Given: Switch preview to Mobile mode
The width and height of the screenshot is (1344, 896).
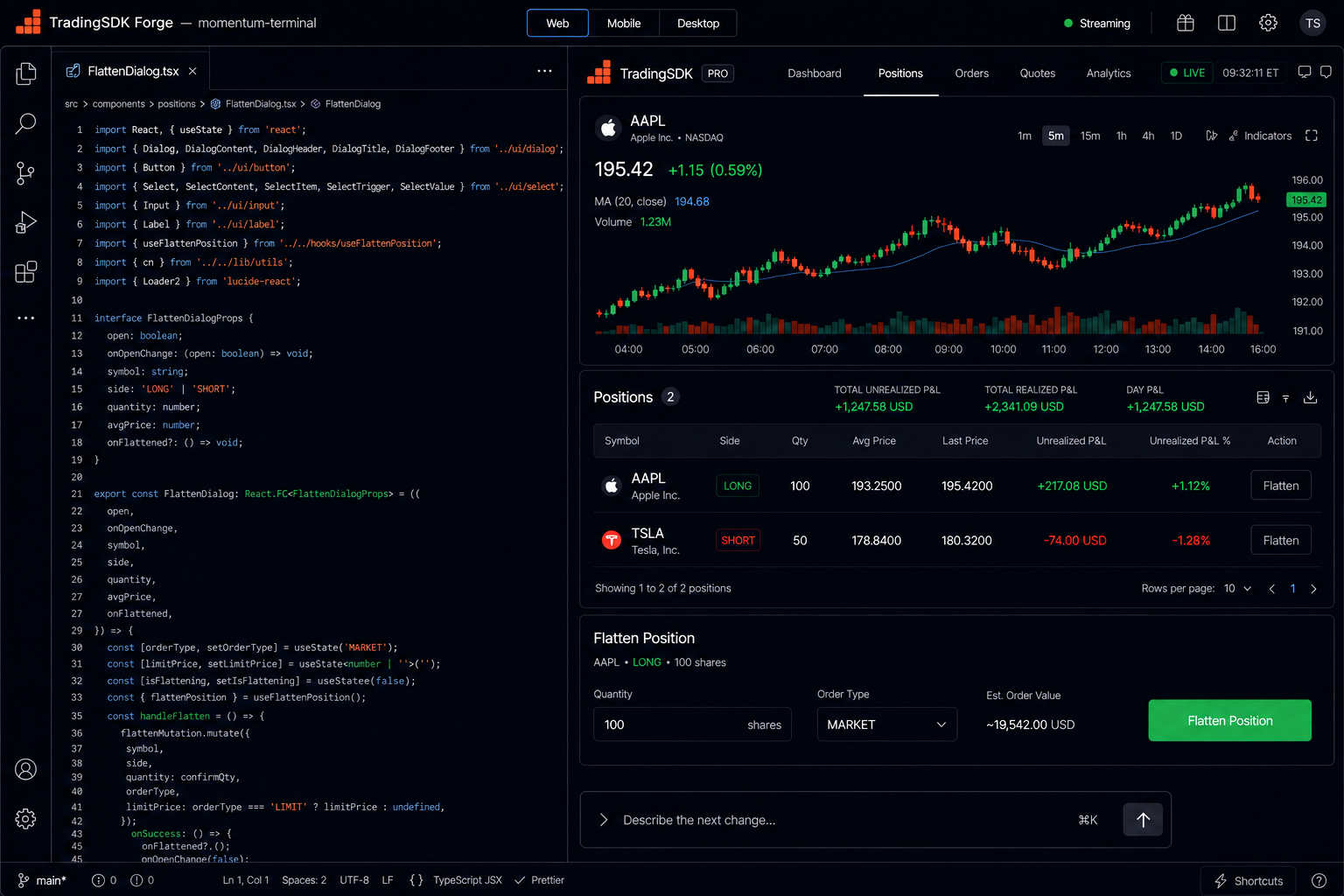Looking at the screenshot, I should pyautogui.click(x=624, y=23).
